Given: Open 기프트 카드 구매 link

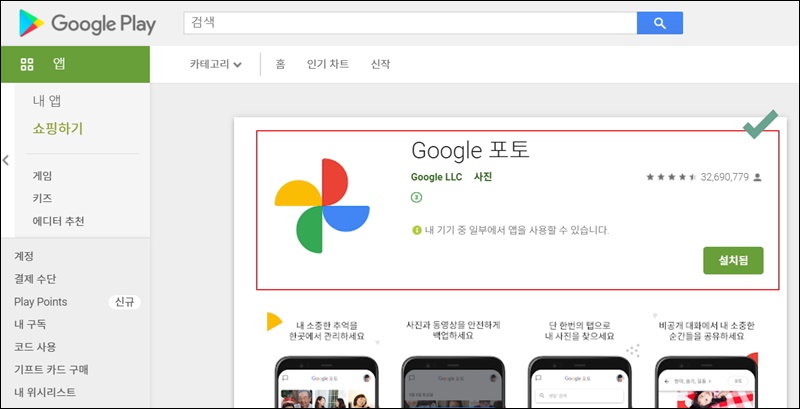Looking at the screenshot, I should 51,370.
